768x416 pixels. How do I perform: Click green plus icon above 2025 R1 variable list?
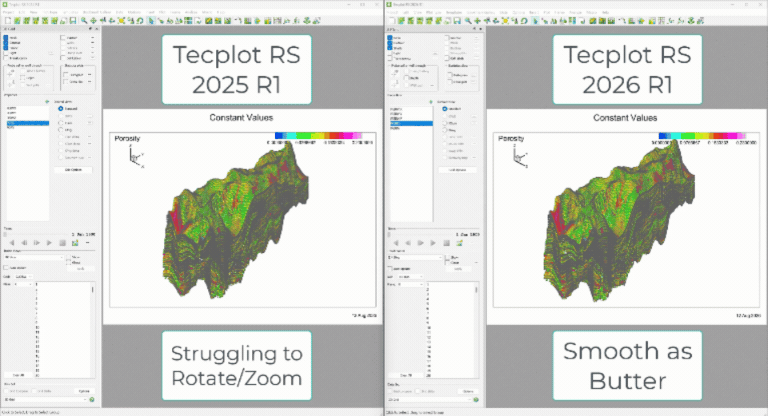[x=47, y=101]
